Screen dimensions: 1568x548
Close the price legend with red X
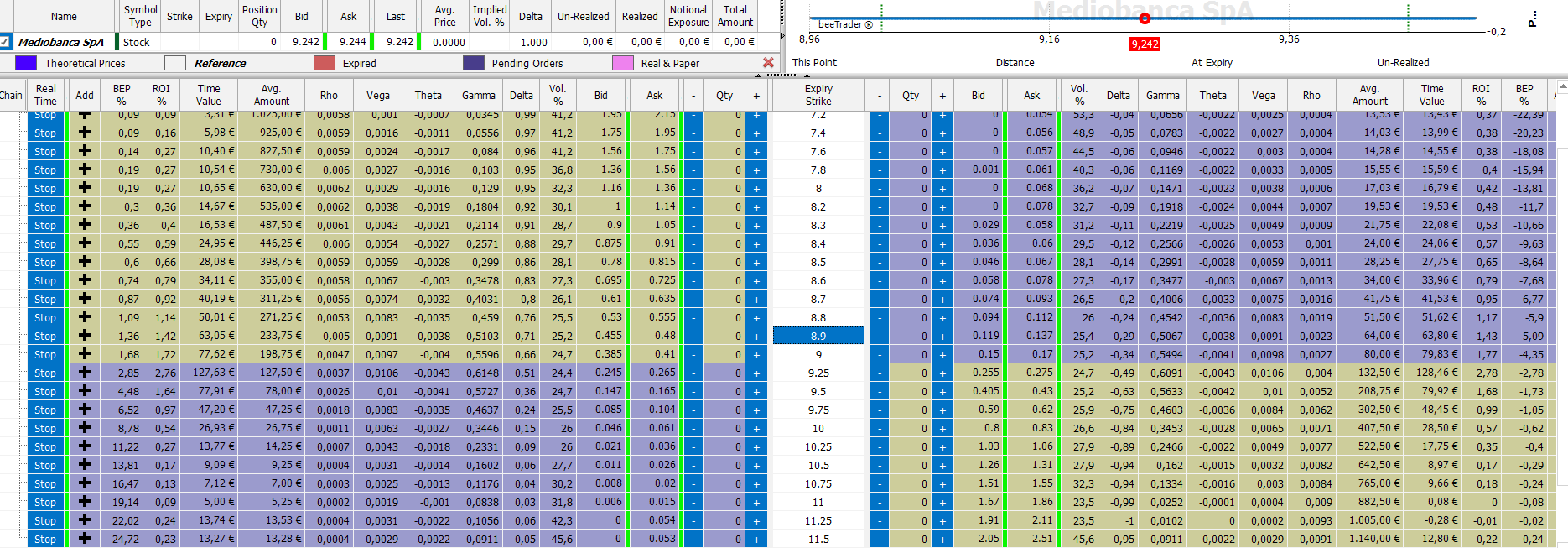pyautogui.click(x=768, y=63)
